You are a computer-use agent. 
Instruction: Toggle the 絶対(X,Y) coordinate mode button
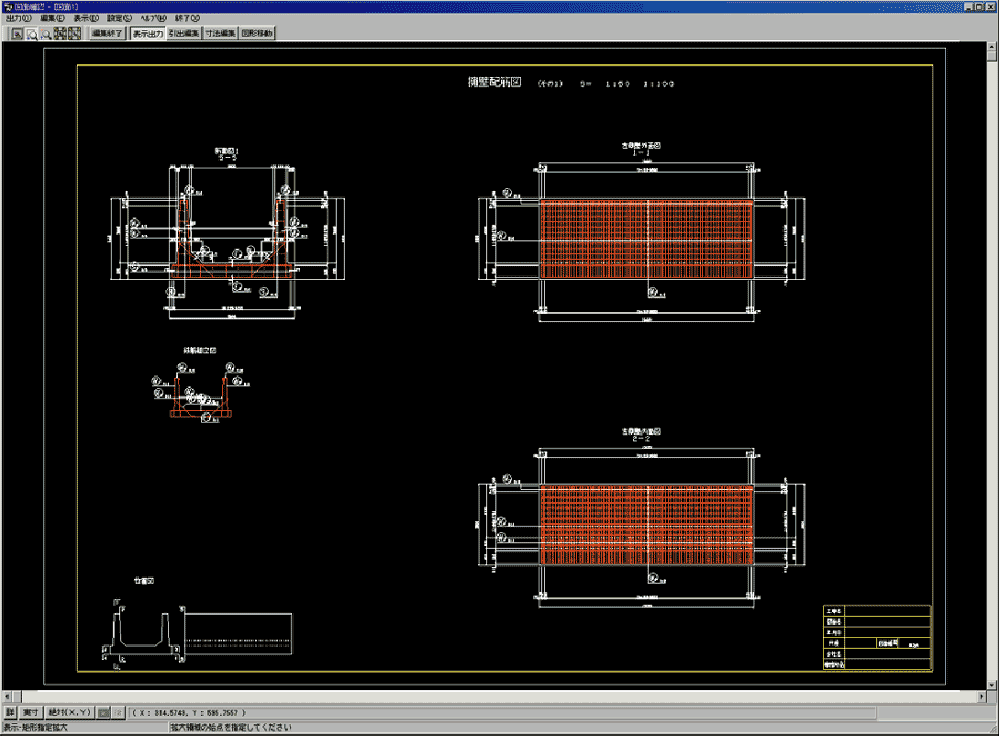tap(70, 713)
